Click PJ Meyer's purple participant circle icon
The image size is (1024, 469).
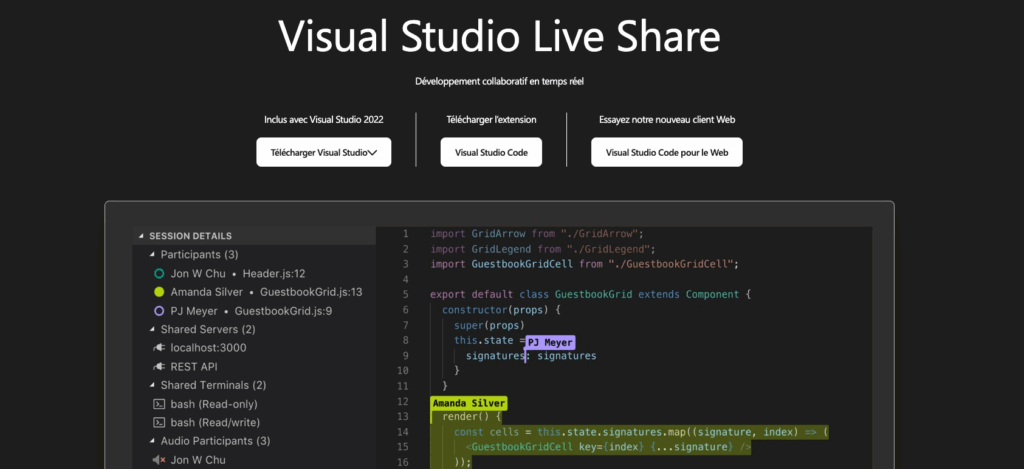pyautogui.click(x=159, y=311)
